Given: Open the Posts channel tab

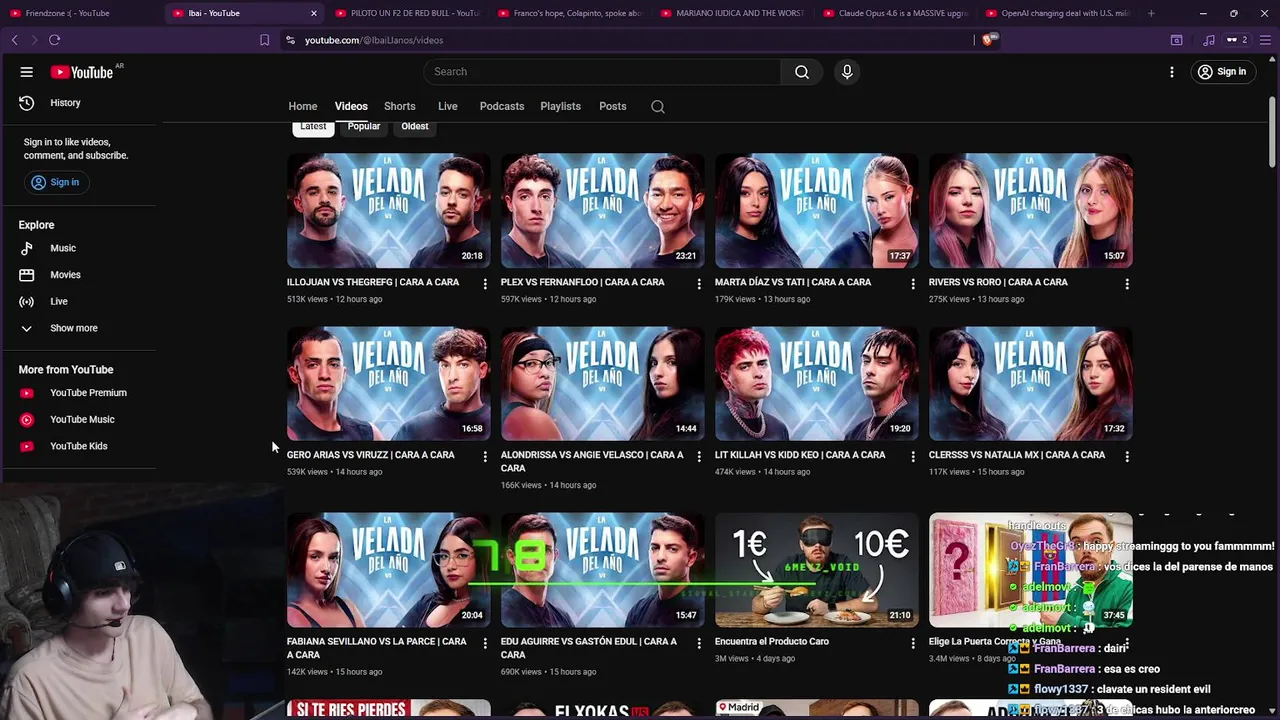Looking at the screenshot, I should tap(613, 107).
